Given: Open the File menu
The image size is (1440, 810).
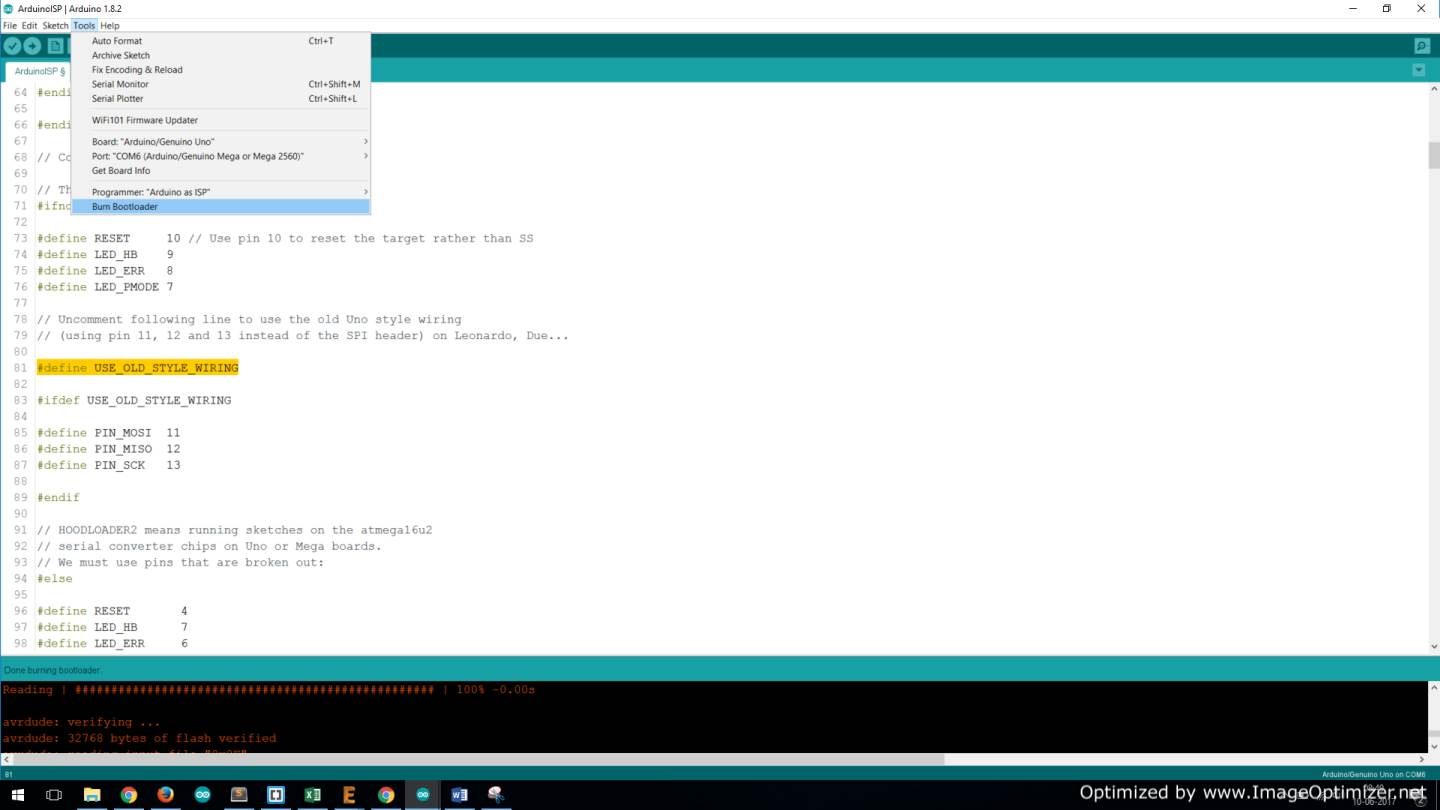Looking at the screenshot, I should pyautogui.click(x=10, y=25).
